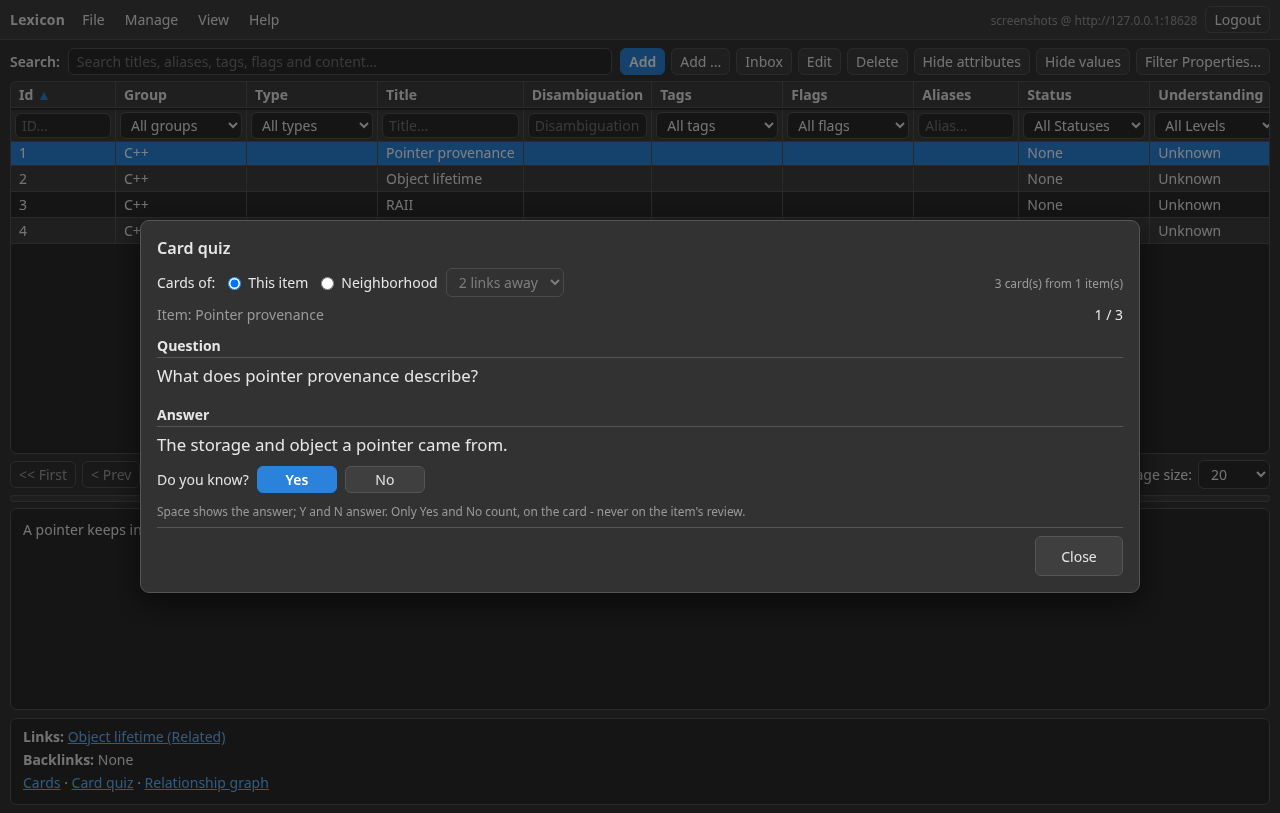Screen dimensions: 1280x813
Task: Click the Alias filter input
Action: [966, 126]
